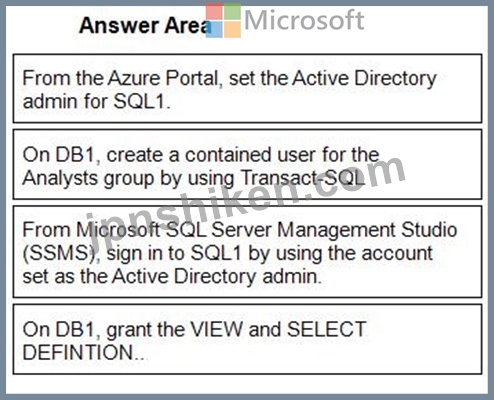The width and height of the screenshot is (494, 400).
Task: Click the orange square of the Microsoft logo
Action: (x=232, y=29)
